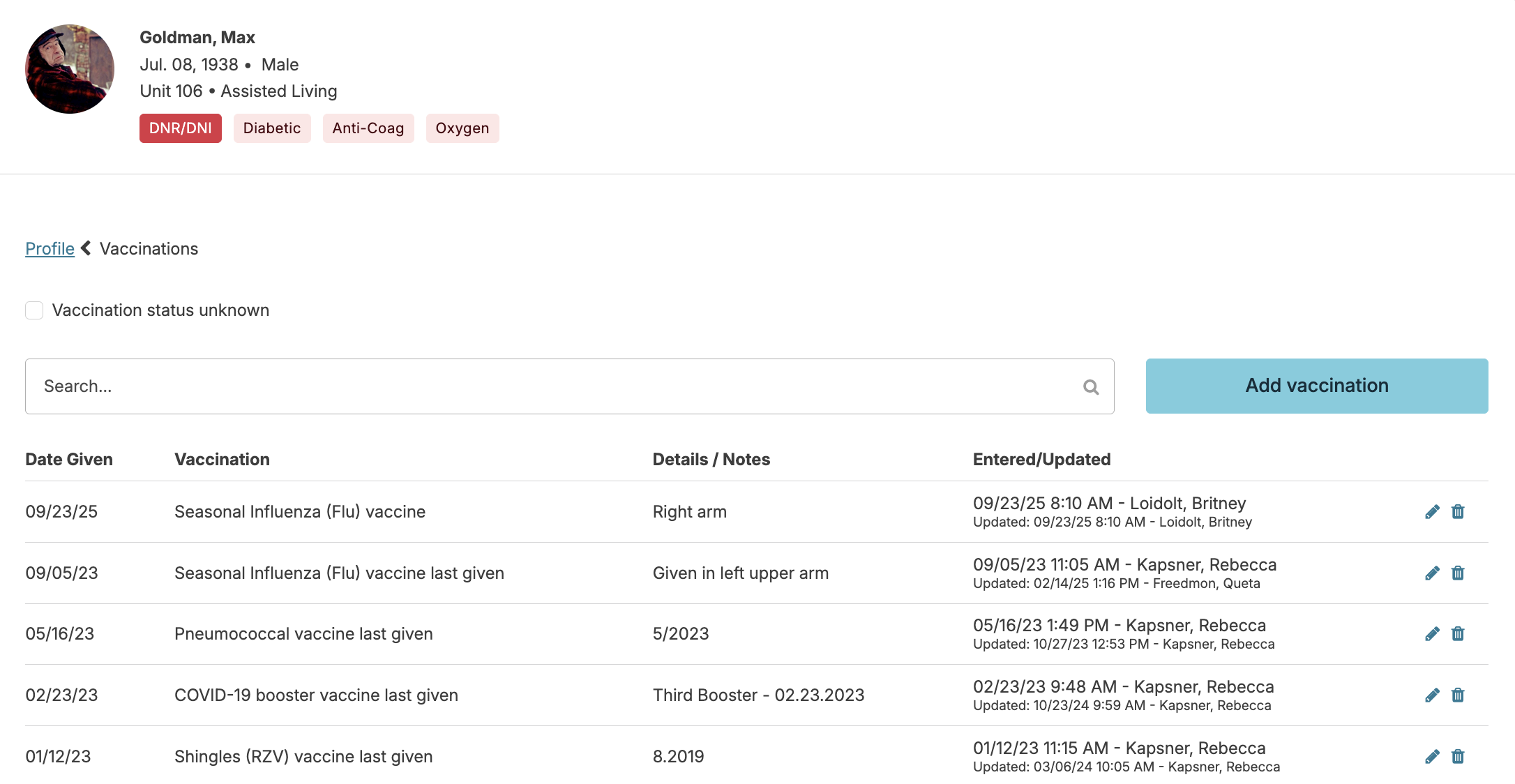Delete the COVID-19 booster vaccine record
The image size is (1515, 784).
tap(1458, 695)
